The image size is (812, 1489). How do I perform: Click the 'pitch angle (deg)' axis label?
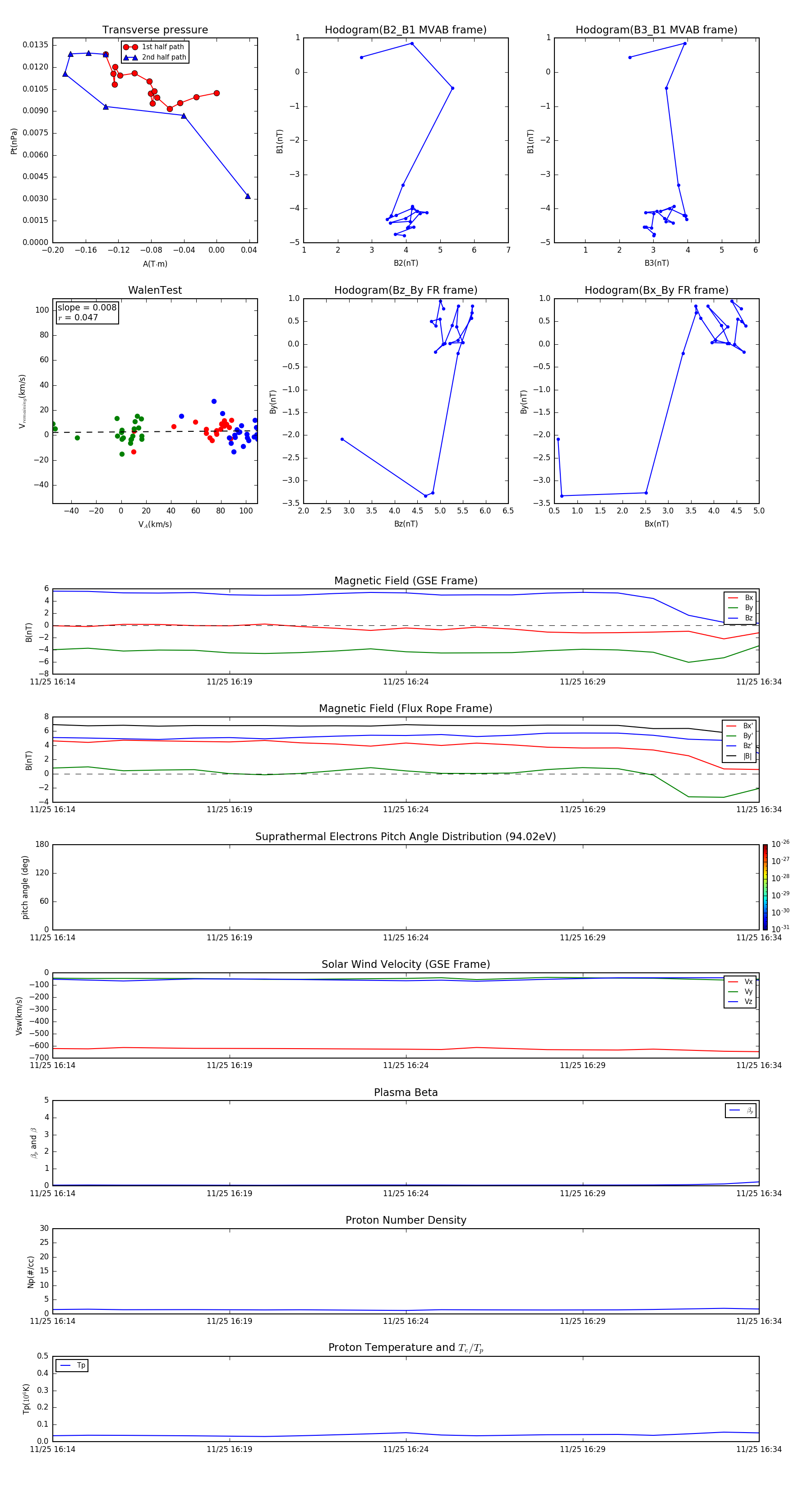(25, 887)
